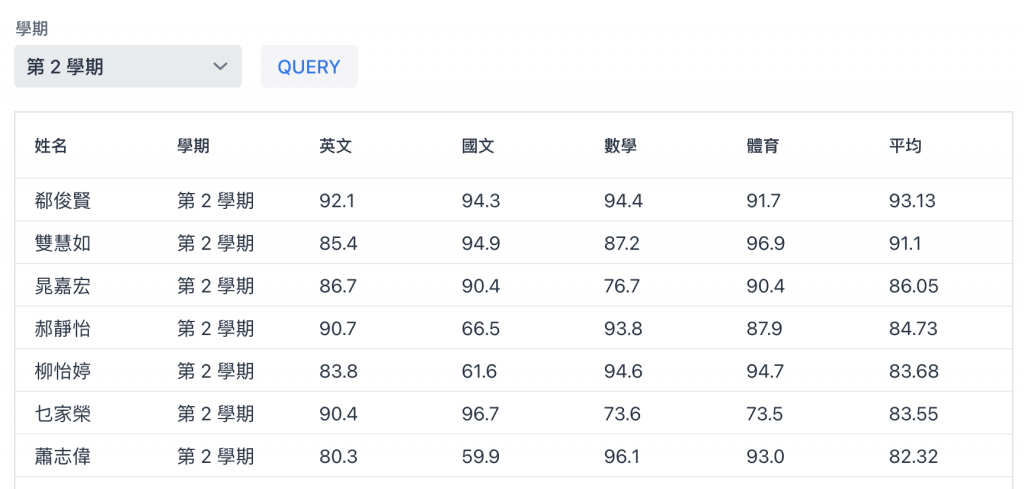This screenshot has height=489, width=1024.
Task: Select the row for 晁嘉宏
Action: click(x=513, y=285)
